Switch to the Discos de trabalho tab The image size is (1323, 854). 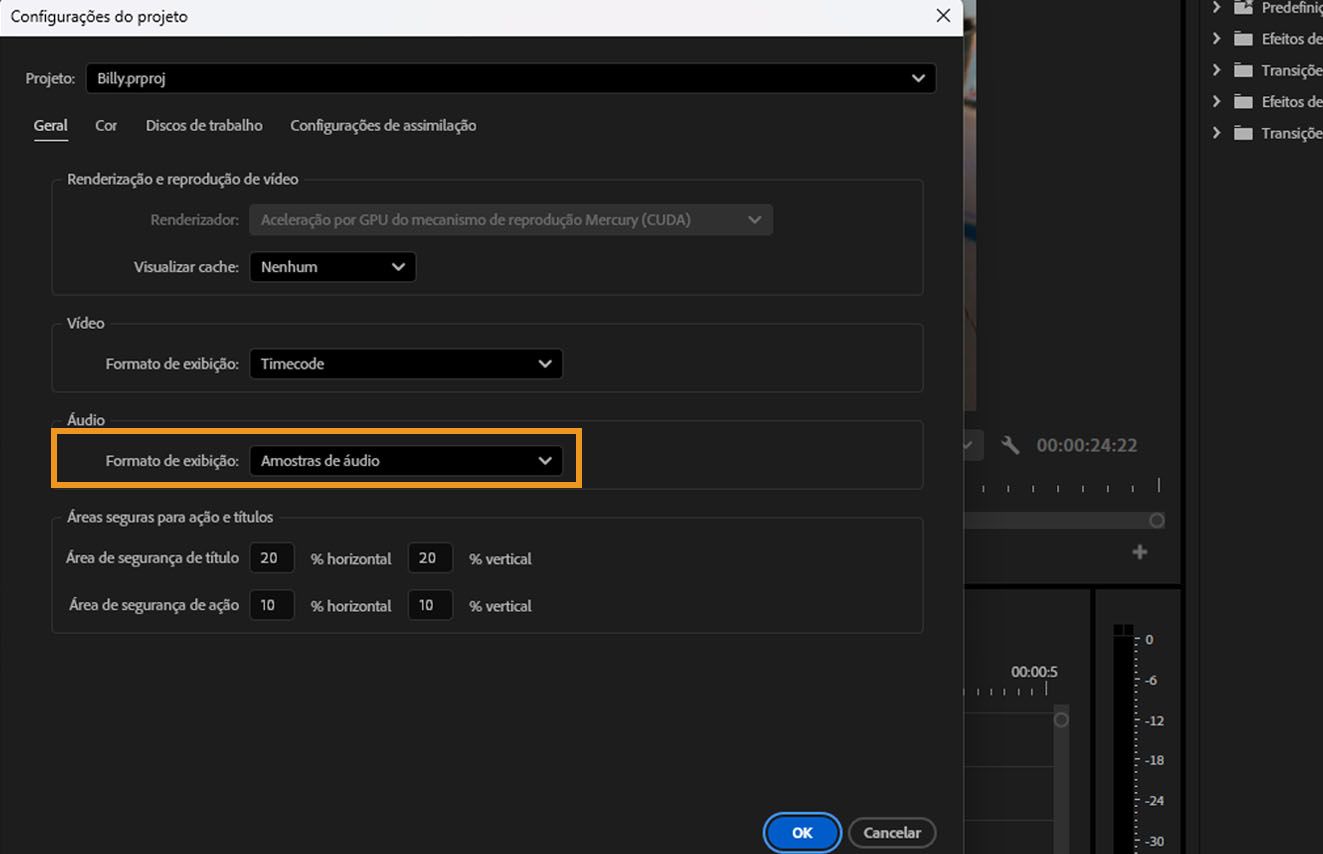[x=203, y=125]
